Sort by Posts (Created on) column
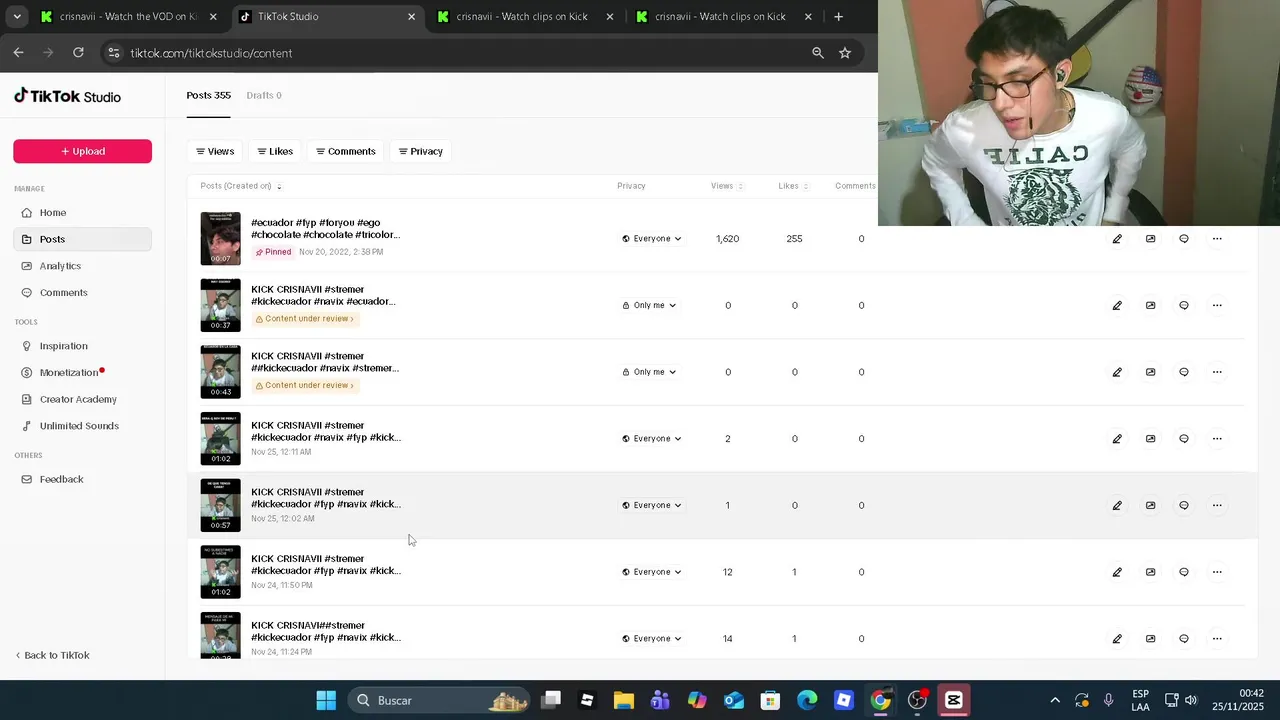 (241, 186)
